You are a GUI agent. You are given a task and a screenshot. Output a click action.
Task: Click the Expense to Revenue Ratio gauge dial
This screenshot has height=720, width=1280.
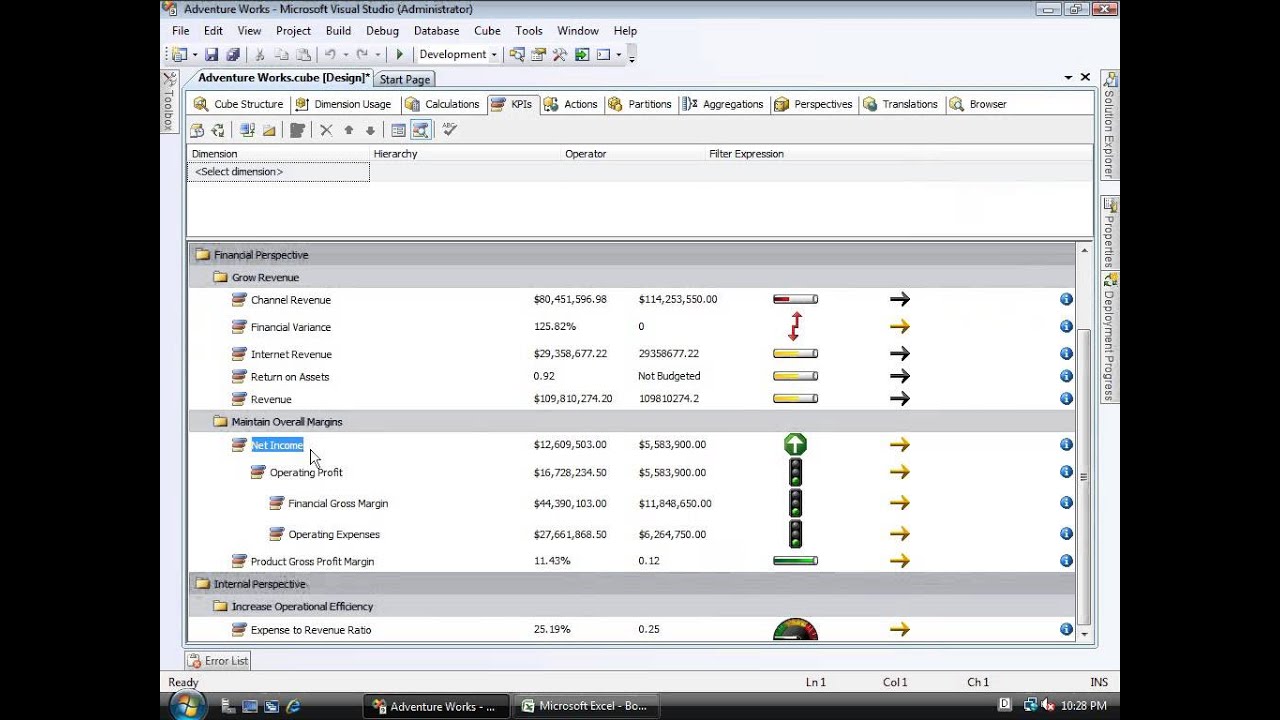(x=795, y=629)
